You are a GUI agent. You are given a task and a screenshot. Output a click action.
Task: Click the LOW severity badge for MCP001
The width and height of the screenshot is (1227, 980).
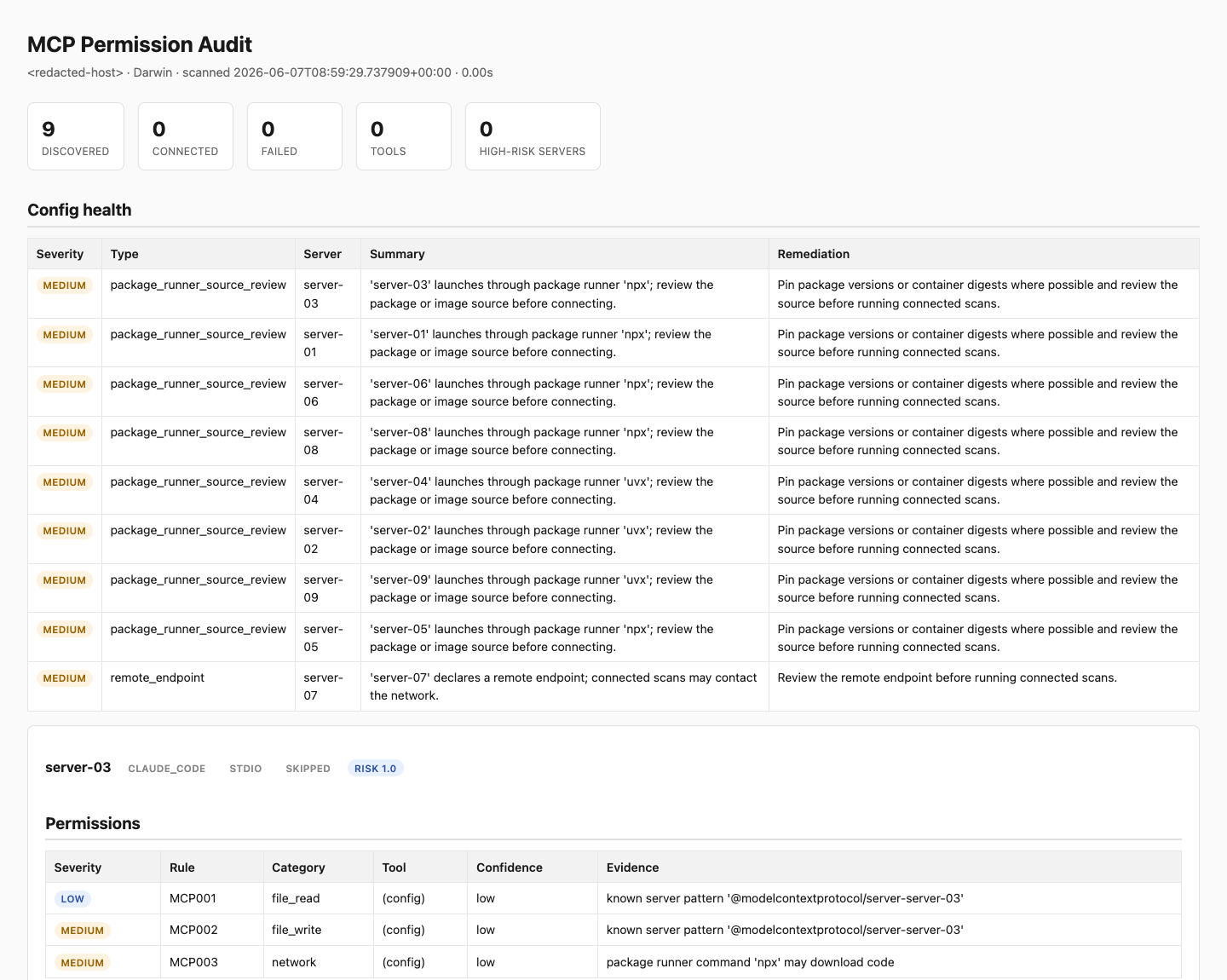point(72,899)
